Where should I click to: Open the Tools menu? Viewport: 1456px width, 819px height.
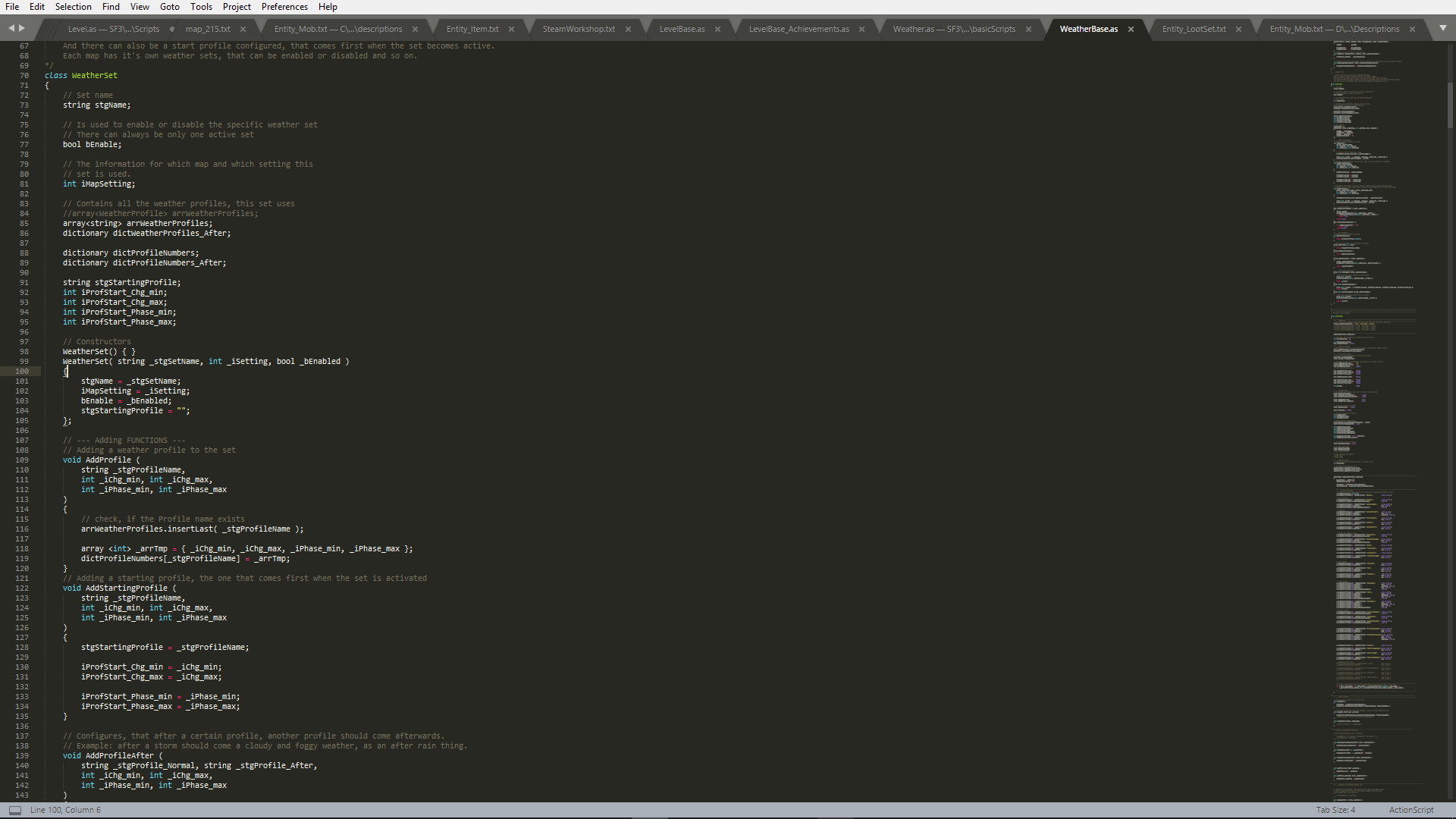click(201, 7)
